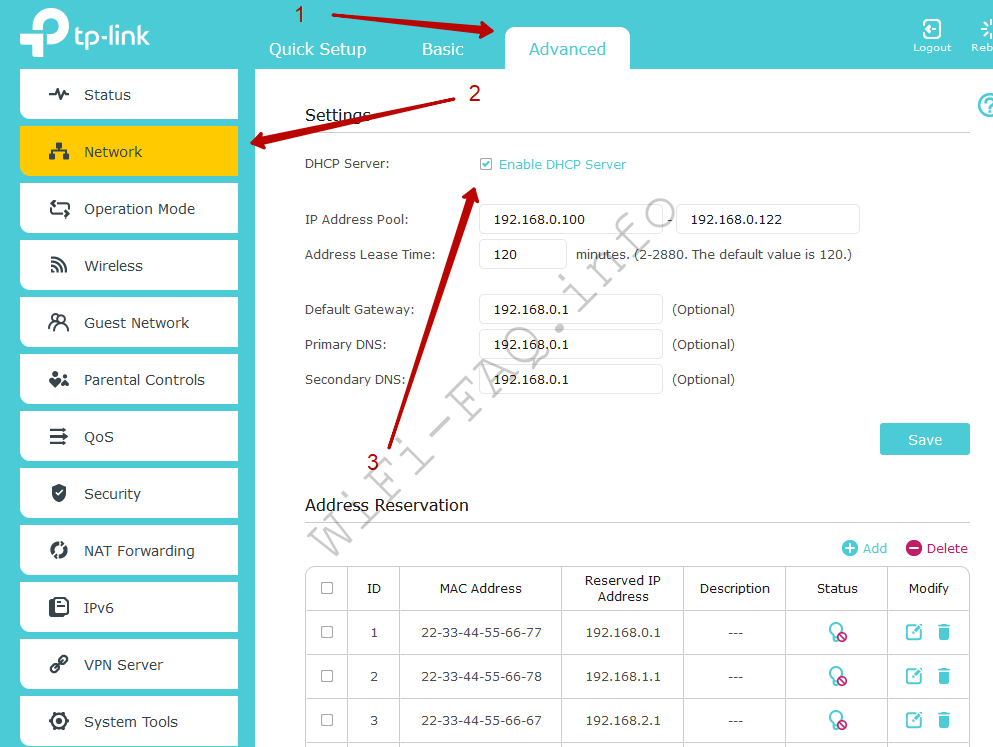Switch to the Basic tab
993x747 pixels.
(x=442, y=49)
